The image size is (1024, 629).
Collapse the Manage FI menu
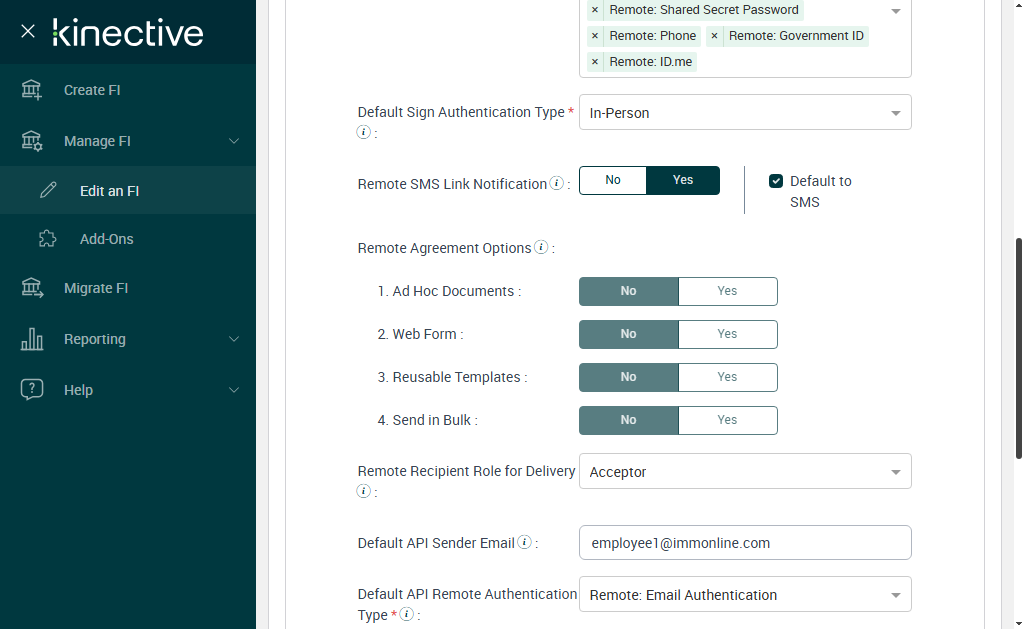[234, 141]
